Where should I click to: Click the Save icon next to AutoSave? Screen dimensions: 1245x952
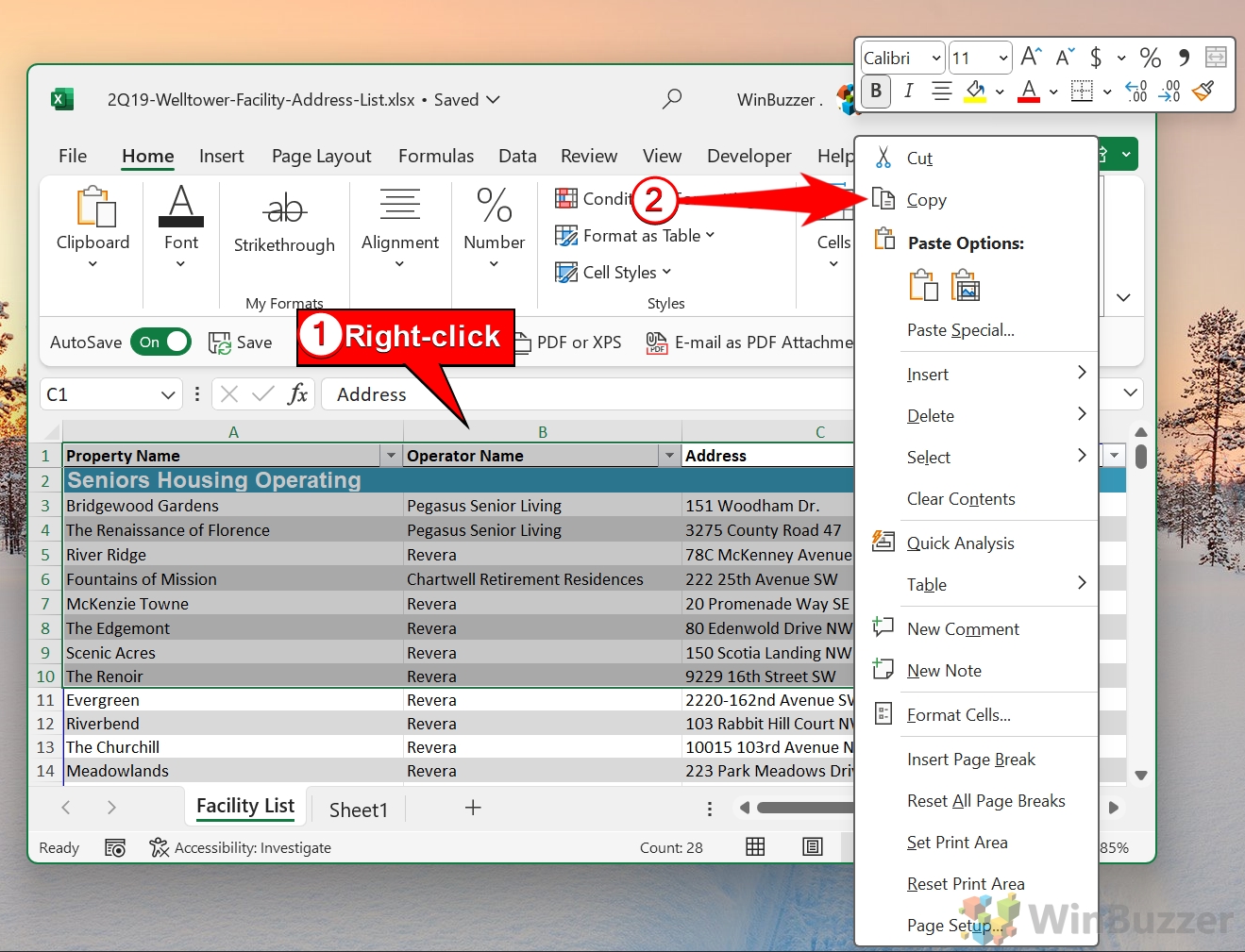coord(219,342)
